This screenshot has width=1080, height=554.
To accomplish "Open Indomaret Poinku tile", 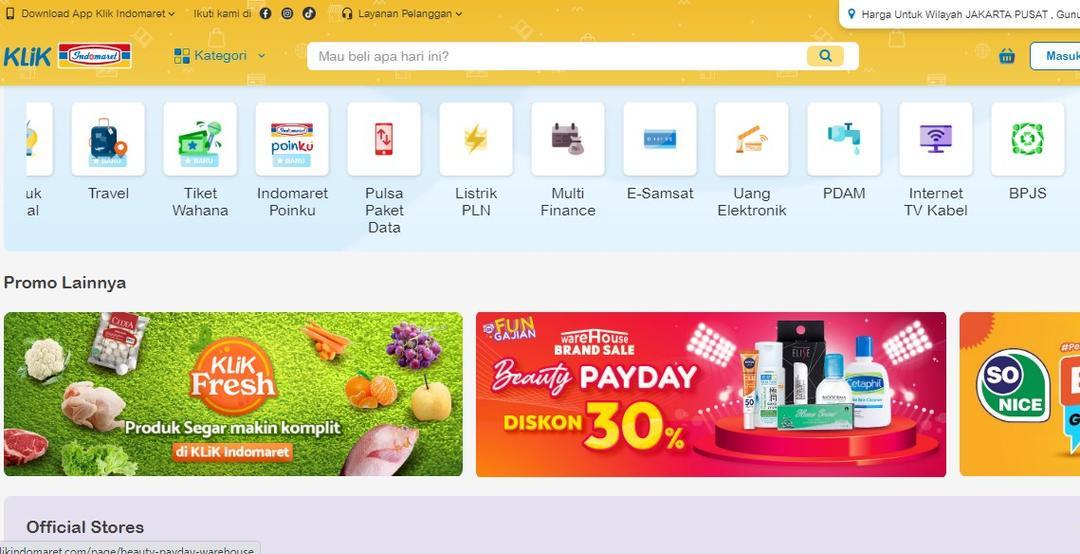I will [292, 139].
